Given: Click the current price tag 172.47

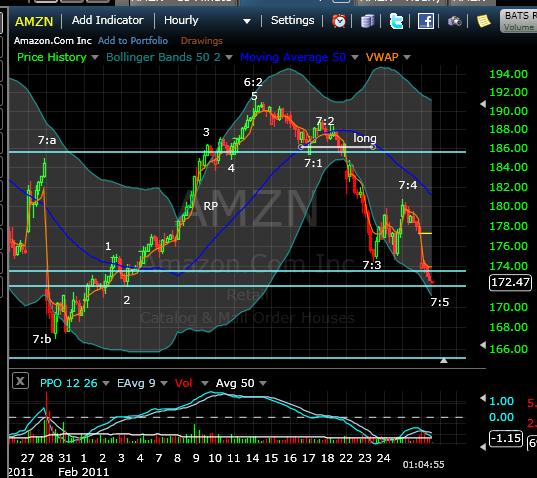Looking at the screenshot, I should pyautogui.click(x=510, y=282).
